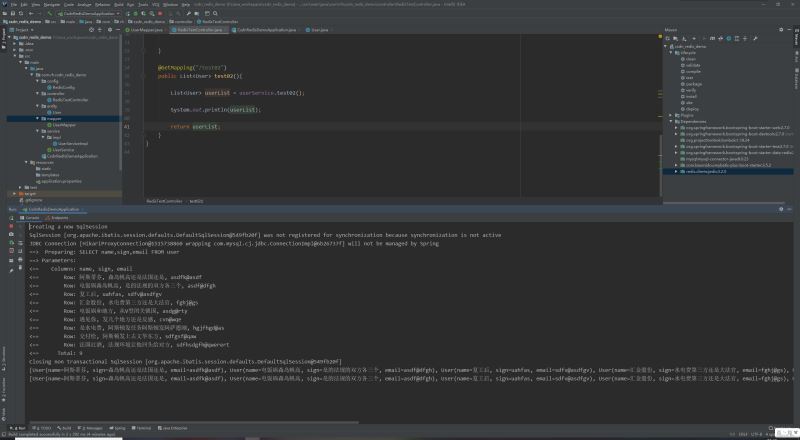This screenshot has height=440, width=800.
Task: Select RedisConfig in the project tree
Action: pyautogui.click(x=63, y=87)
